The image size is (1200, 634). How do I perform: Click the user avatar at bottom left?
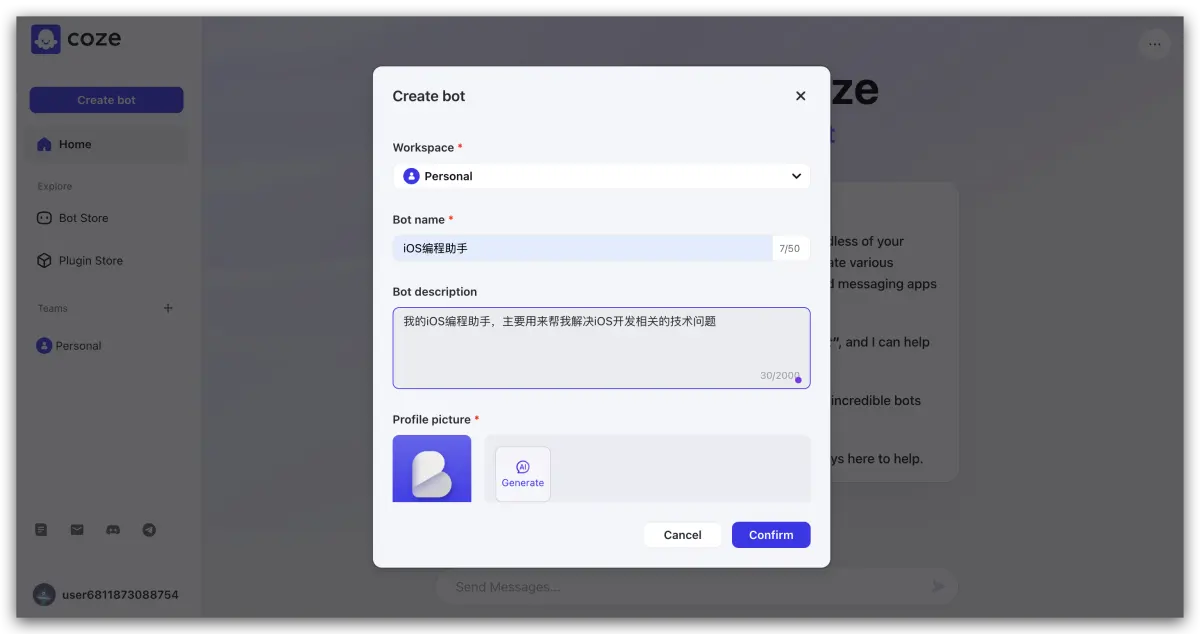point(44,595)
